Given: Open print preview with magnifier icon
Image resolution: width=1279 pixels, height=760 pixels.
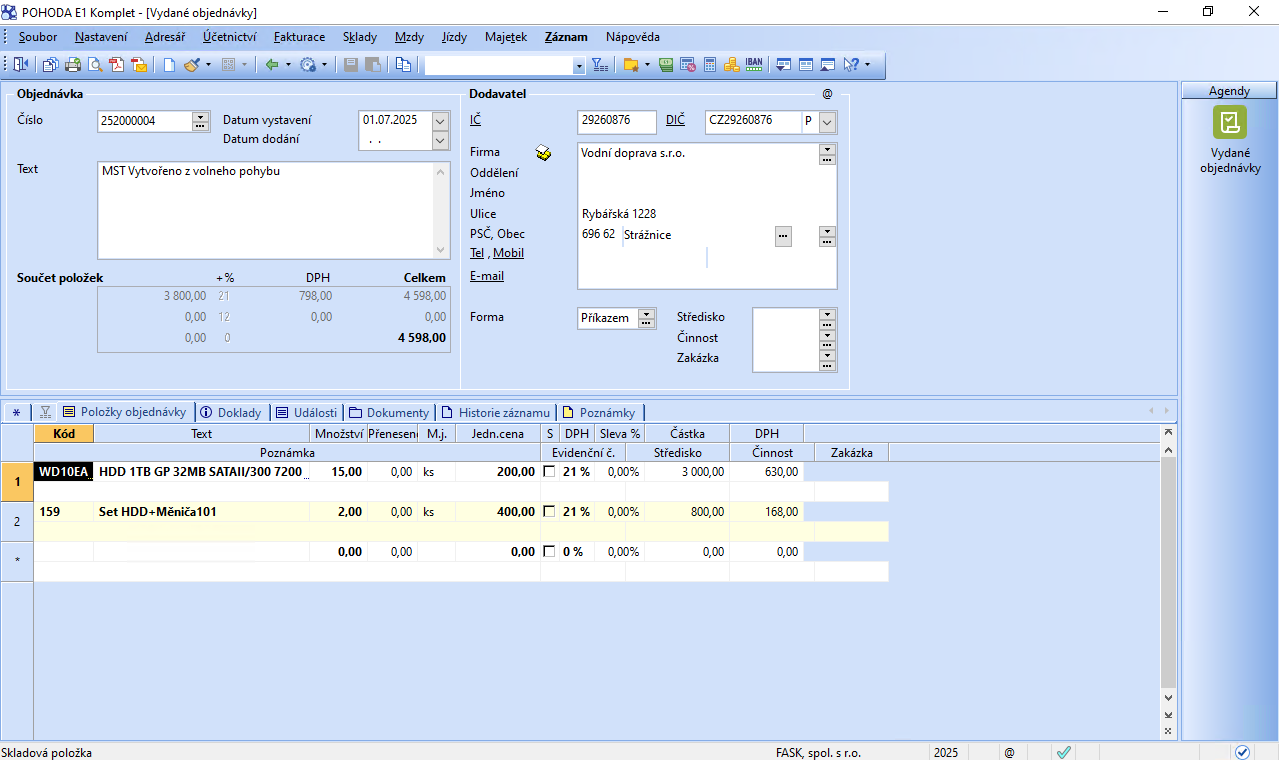Looking at the screenshot, I should 95,65.
